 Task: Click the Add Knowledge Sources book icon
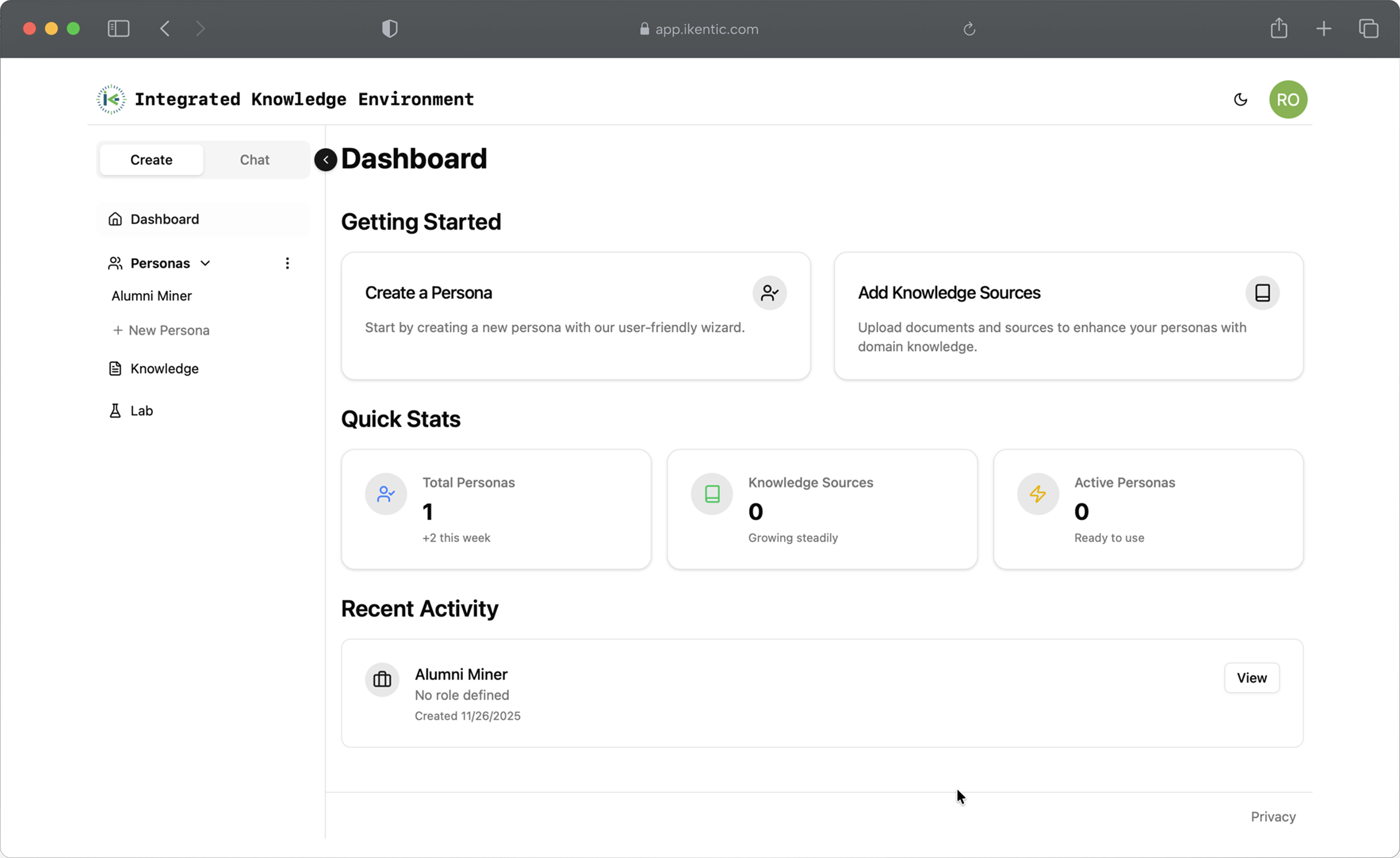coord(1263,293)
